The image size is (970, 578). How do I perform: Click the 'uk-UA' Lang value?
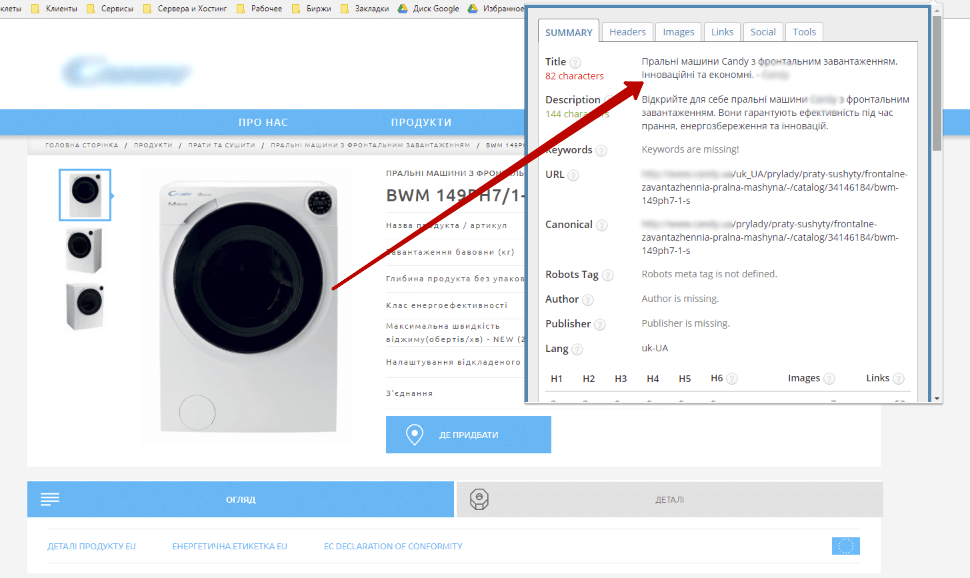655,348
